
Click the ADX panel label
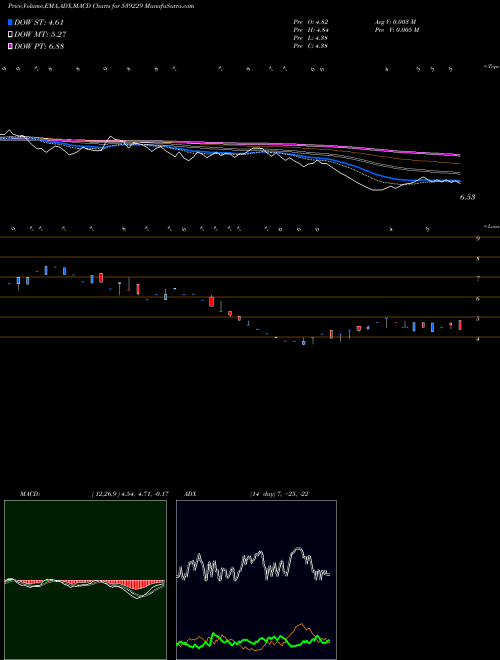191,494
